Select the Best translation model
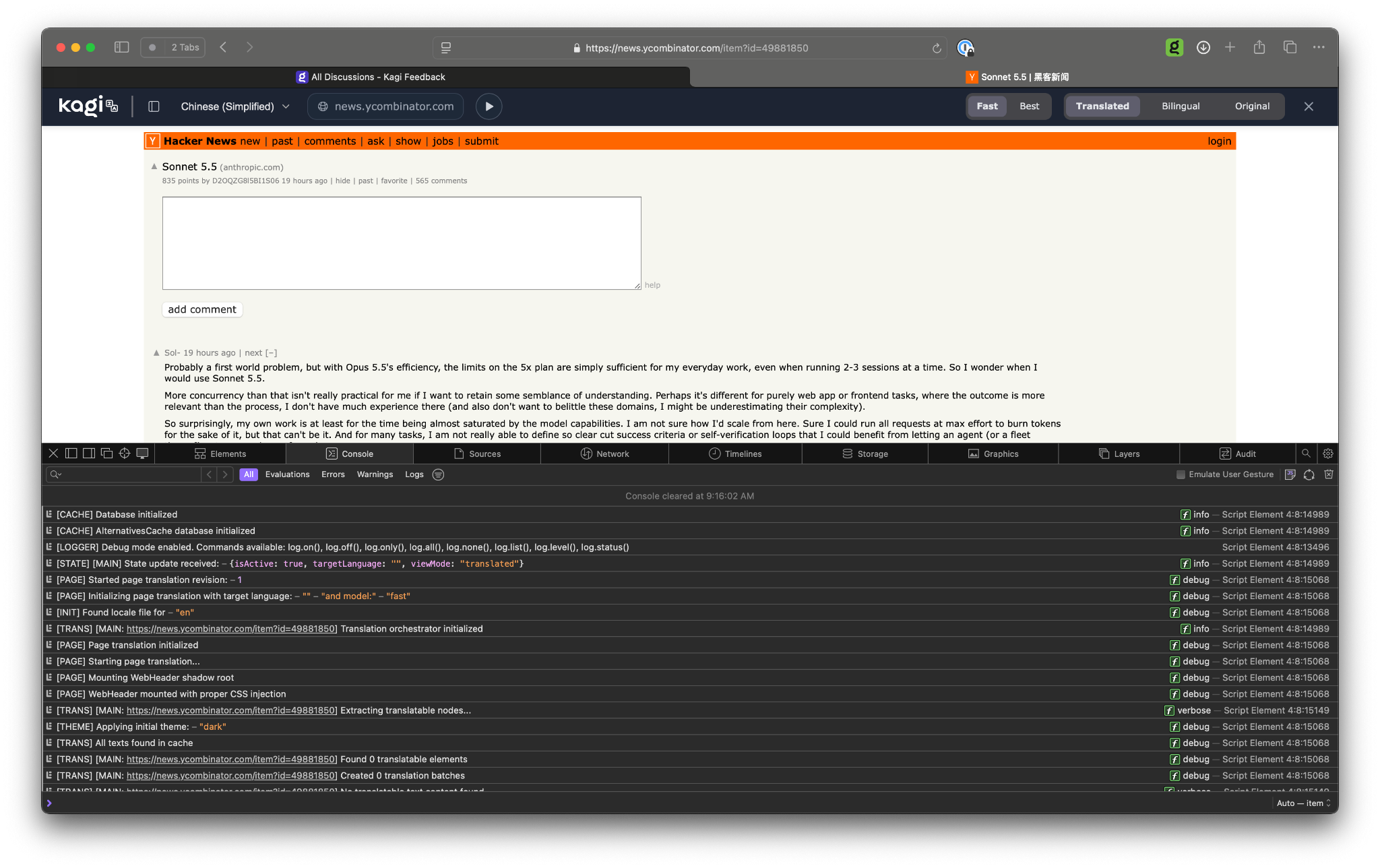Image resolution: width=1380 pixels, height=868 pixels. [x=1029, y=106]
